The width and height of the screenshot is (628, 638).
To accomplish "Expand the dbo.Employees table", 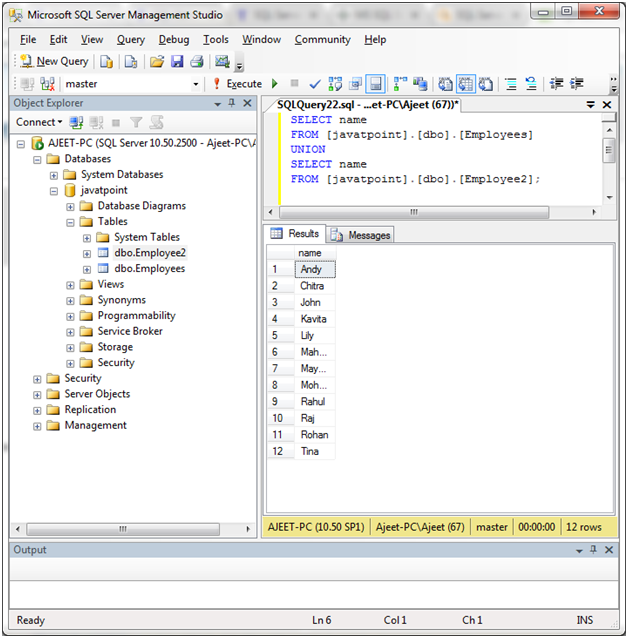I will pos(87,269).
